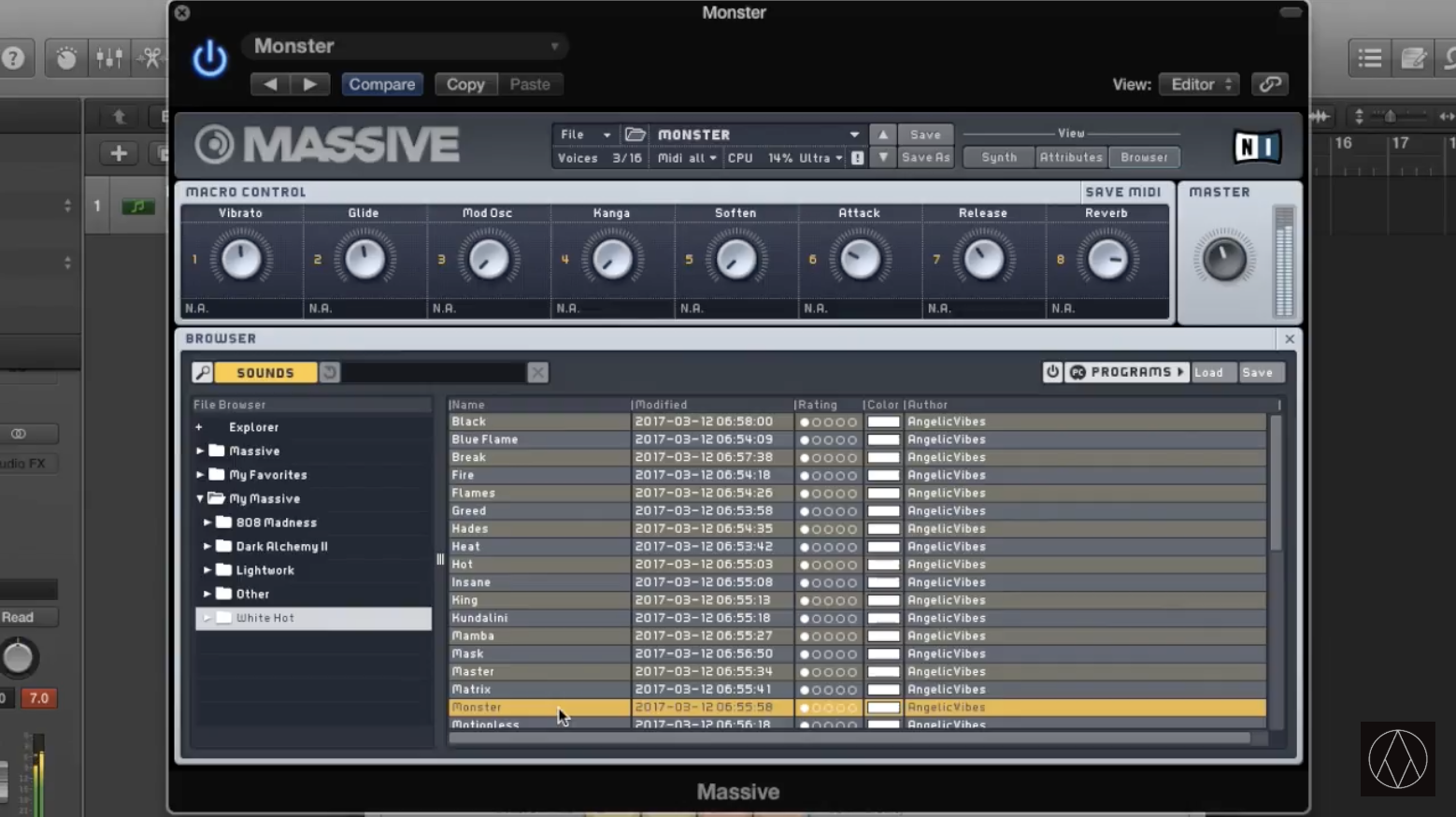Toggle the PROGRAMS power button
The height and width of the screenshot is (817, 1456).
(x=1052, y=372)
